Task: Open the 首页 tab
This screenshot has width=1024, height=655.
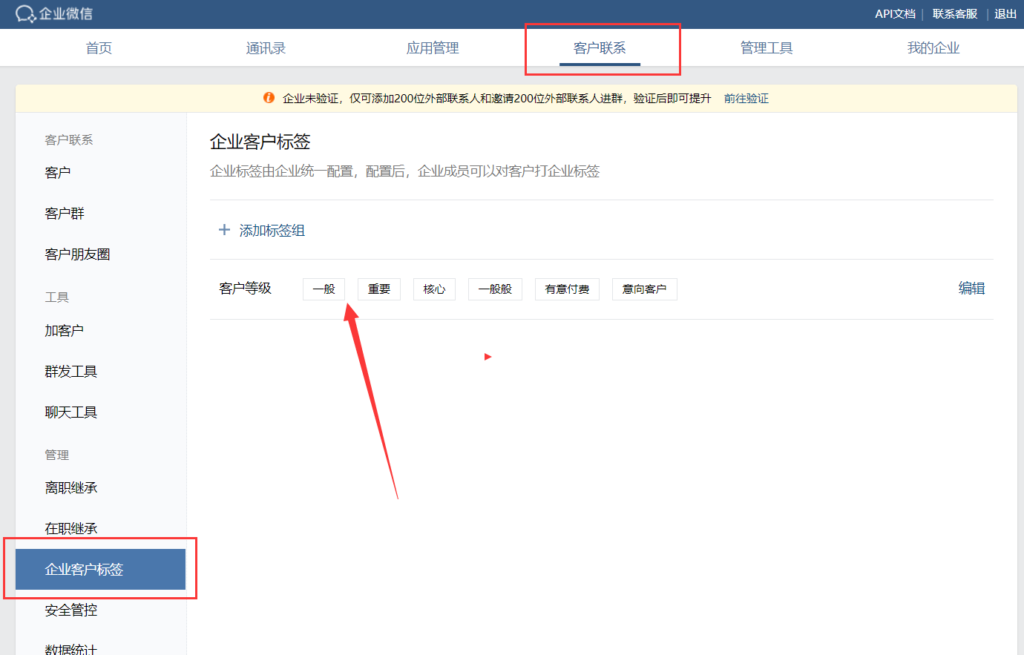Action: point(99,48)
